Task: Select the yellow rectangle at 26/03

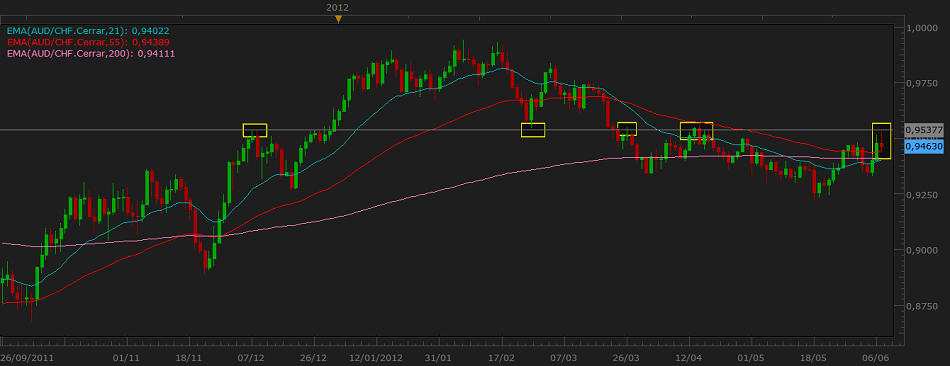Action: pos(627,128)
